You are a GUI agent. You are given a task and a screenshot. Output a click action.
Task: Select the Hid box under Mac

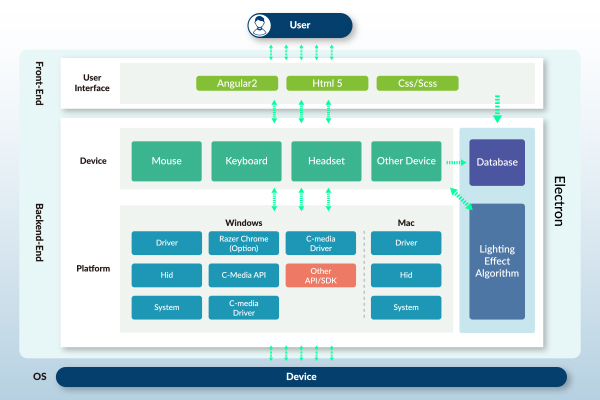pos(406,275)
